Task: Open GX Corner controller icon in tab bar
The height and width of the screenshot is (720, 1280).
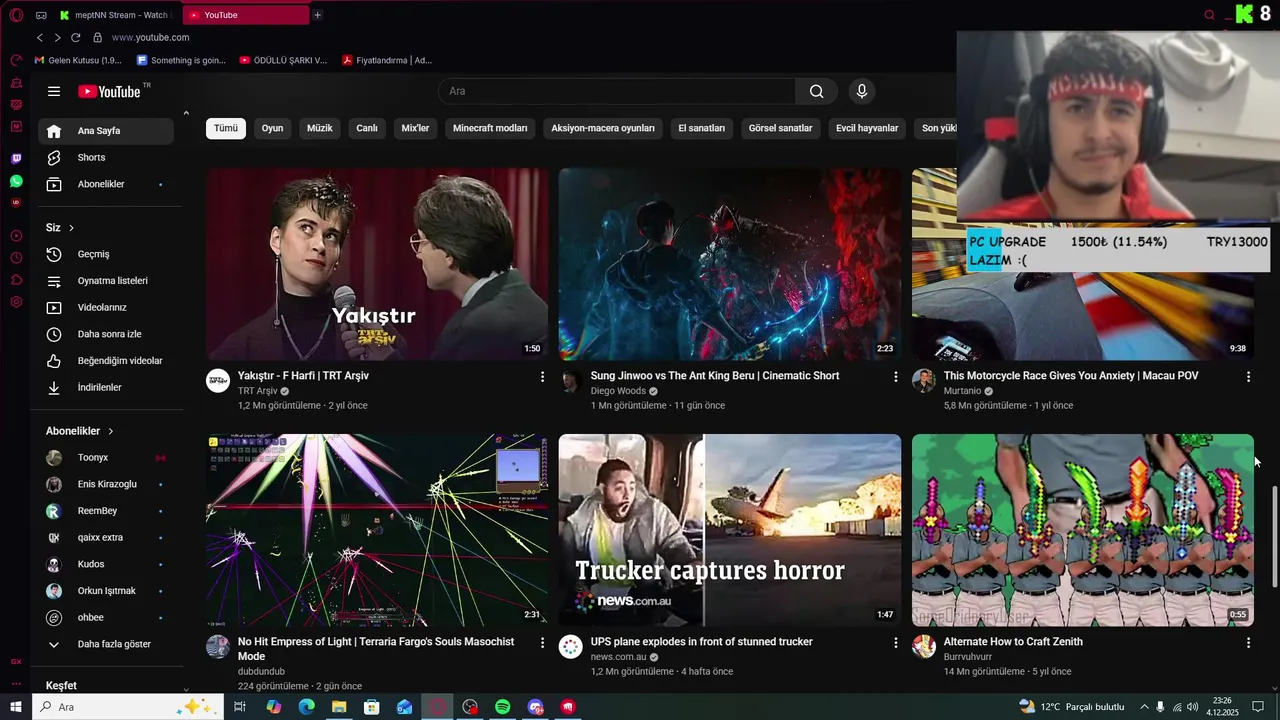Action: [x=41, y=15]
